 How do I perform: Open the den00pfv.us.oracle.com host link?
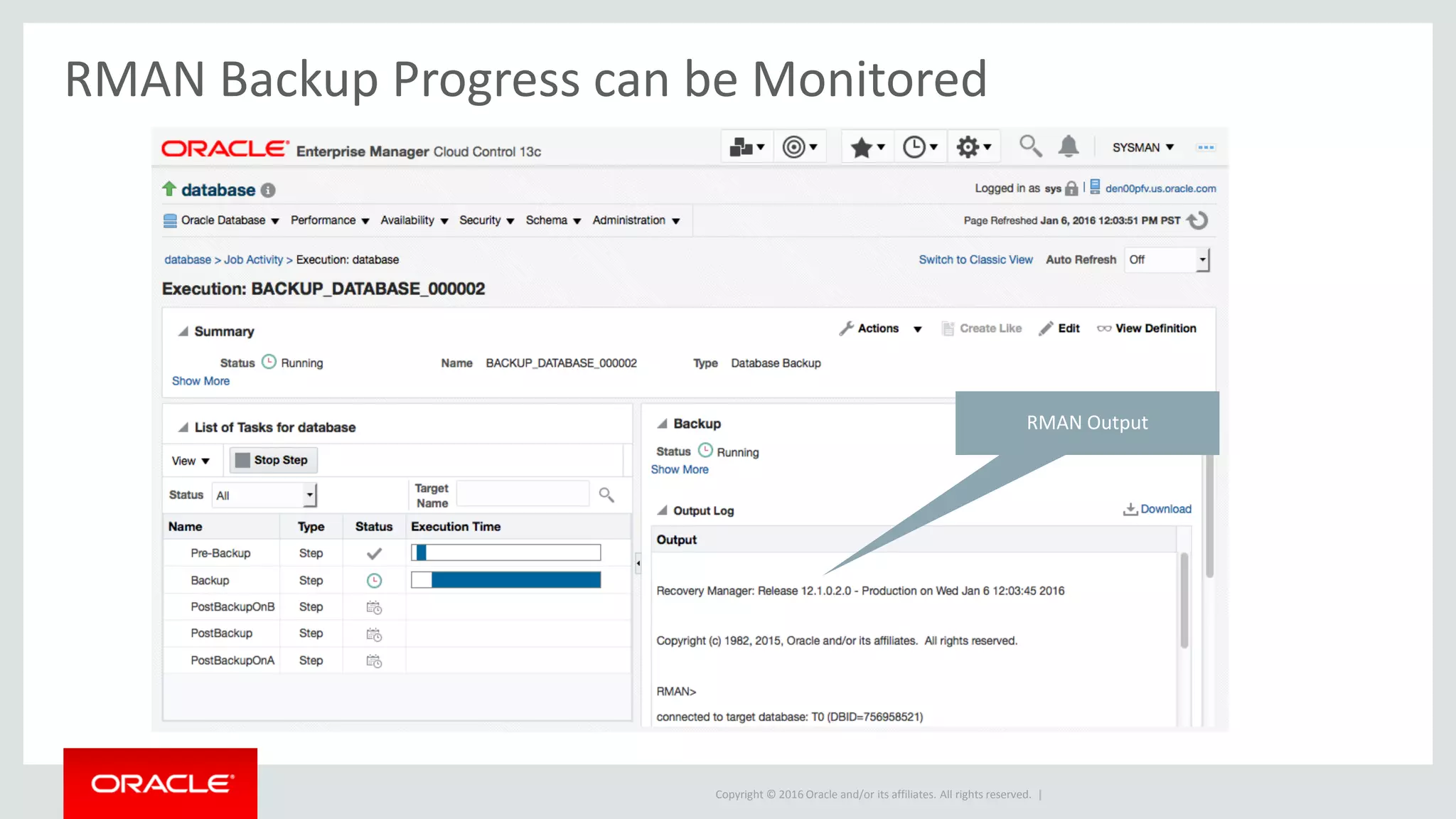[1160, 188]
